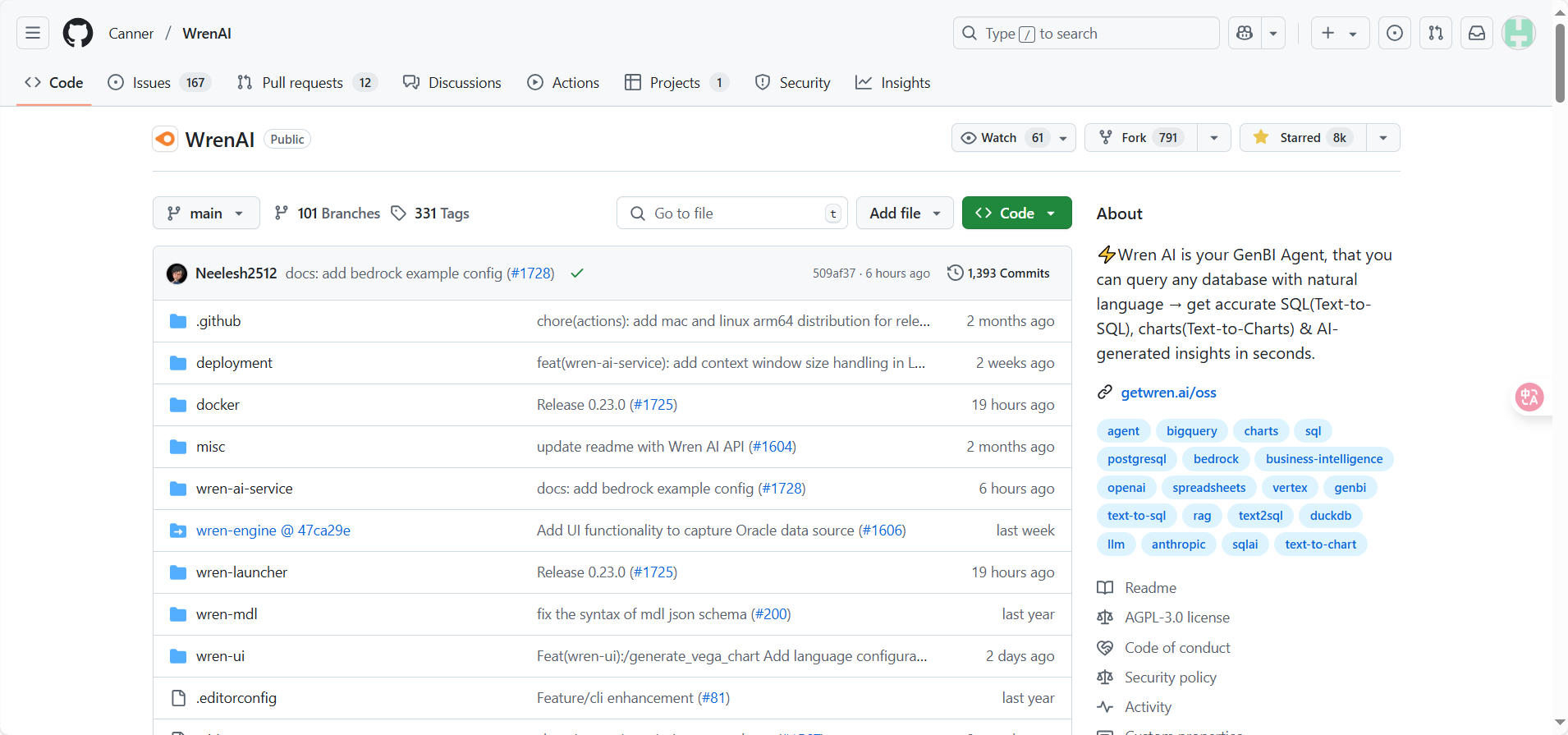This screenshot has height=735, width=1568.
Task: Open the Discussions tab
Action: point(452,82)
